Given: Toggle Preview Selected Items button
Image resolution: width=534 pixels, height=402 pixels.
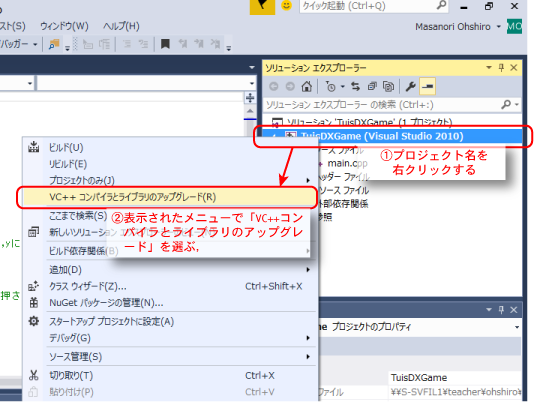Looking at the screenshot, I should pos(428,87).
